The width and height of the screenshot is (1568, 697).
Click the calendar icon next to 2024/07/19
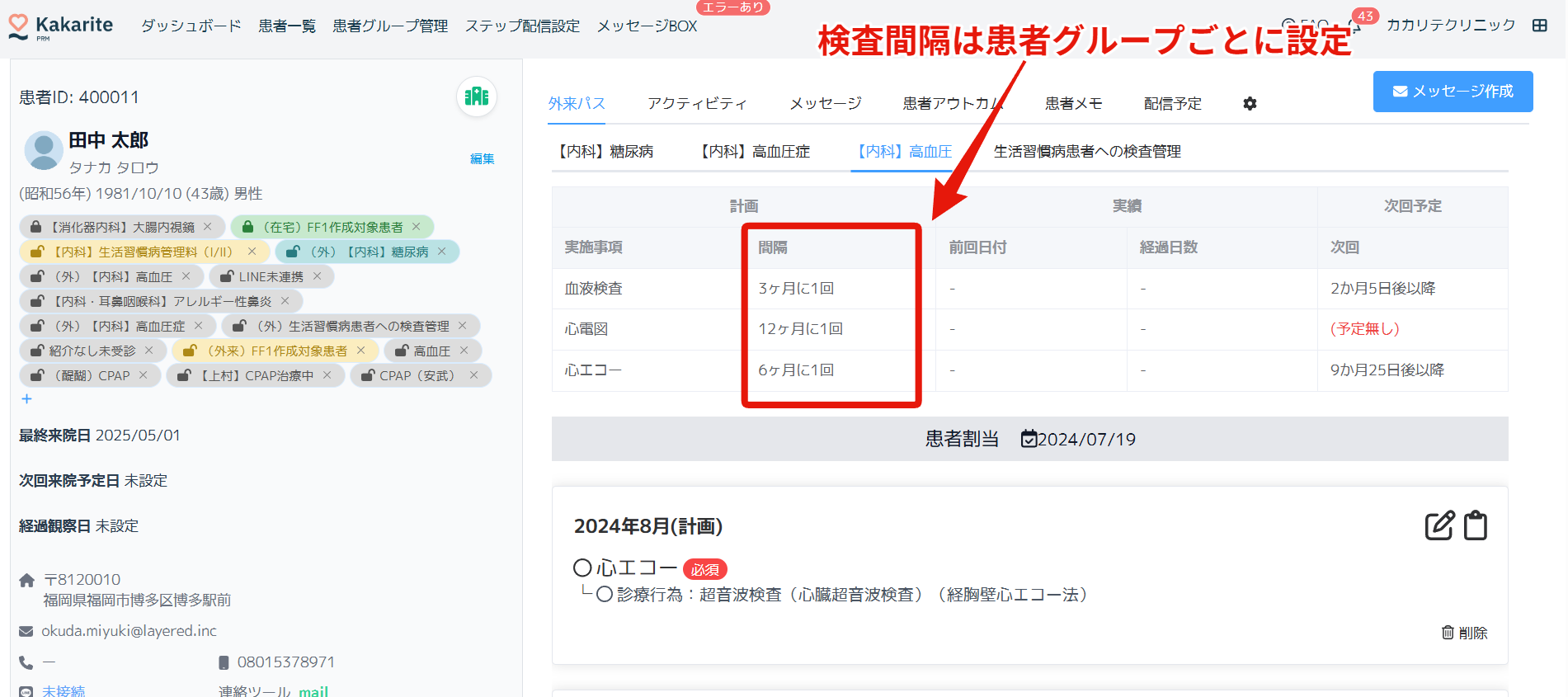1029,439
